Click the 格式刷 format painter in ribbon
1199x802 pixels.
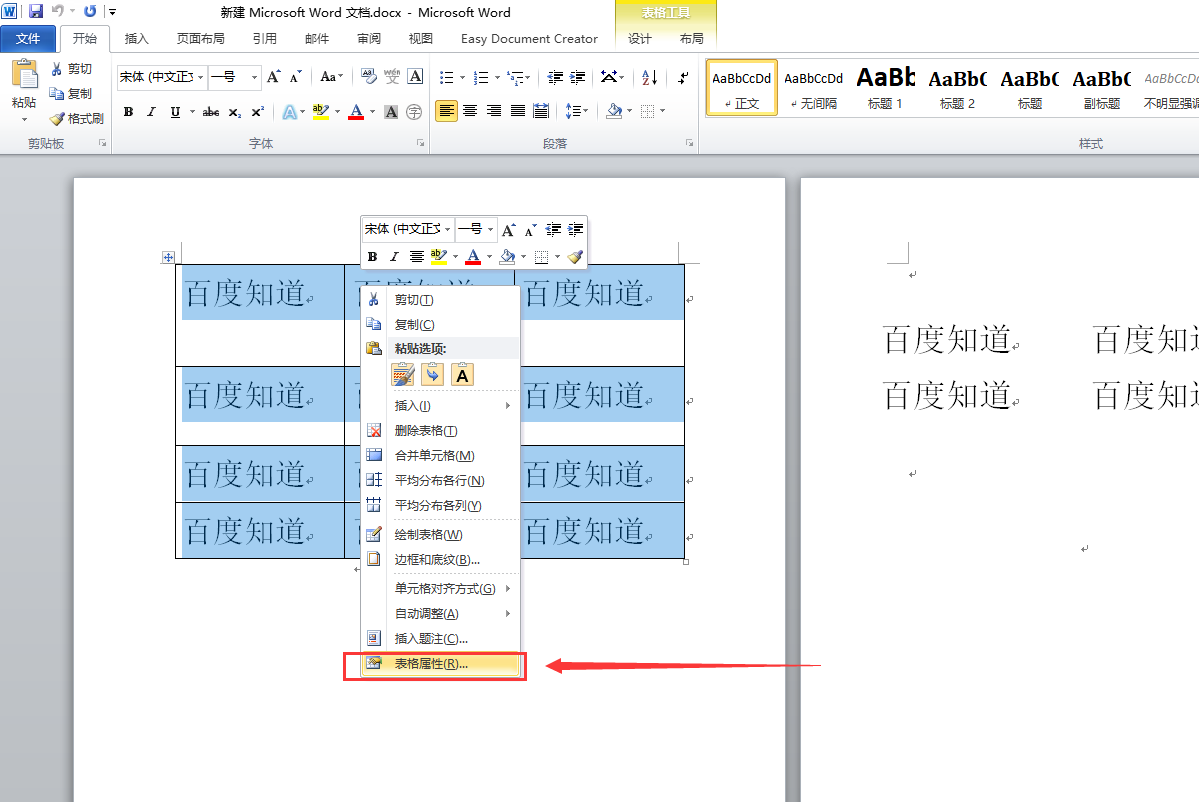point(77,118)
